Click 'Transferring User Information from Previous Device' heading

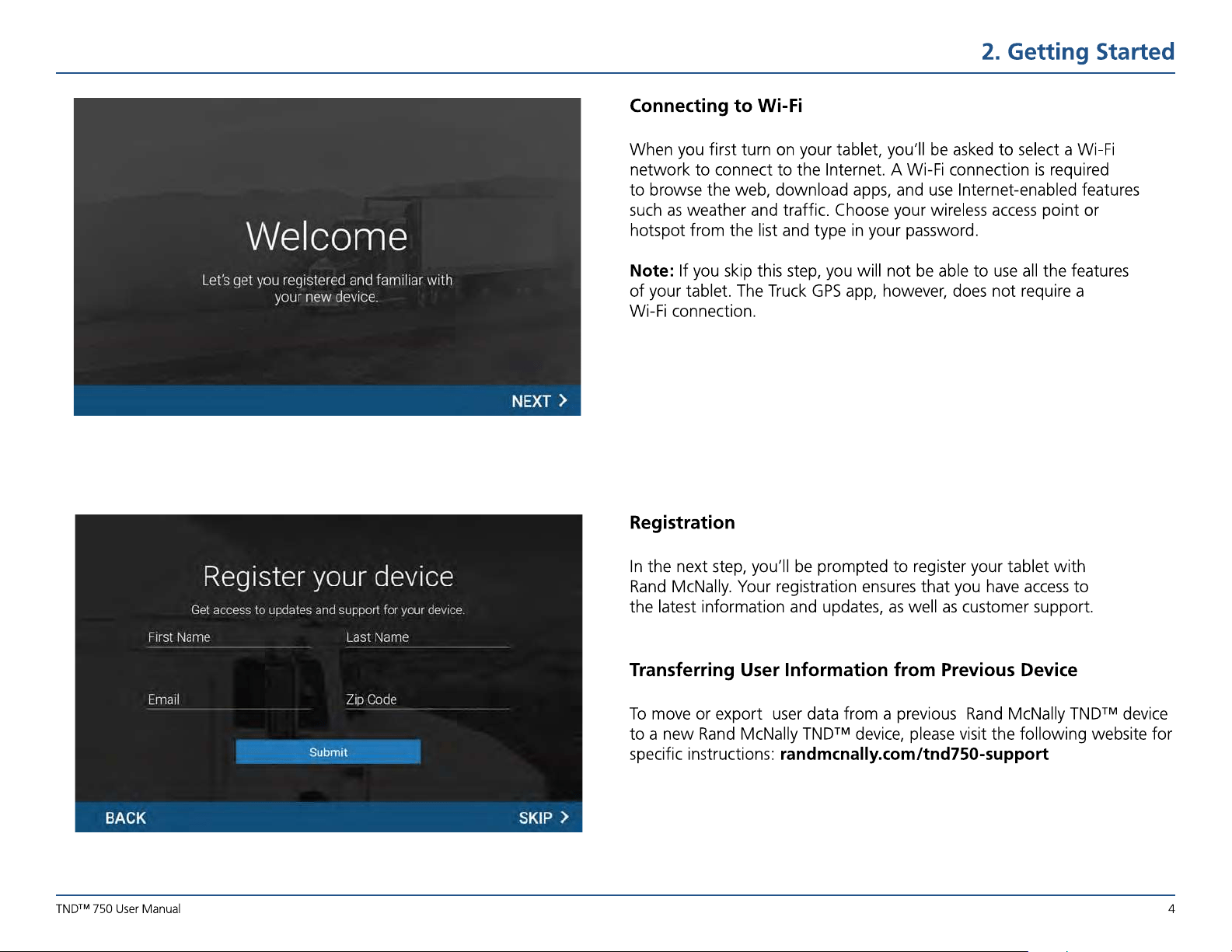pyautogui.click(x=853, y=670)
